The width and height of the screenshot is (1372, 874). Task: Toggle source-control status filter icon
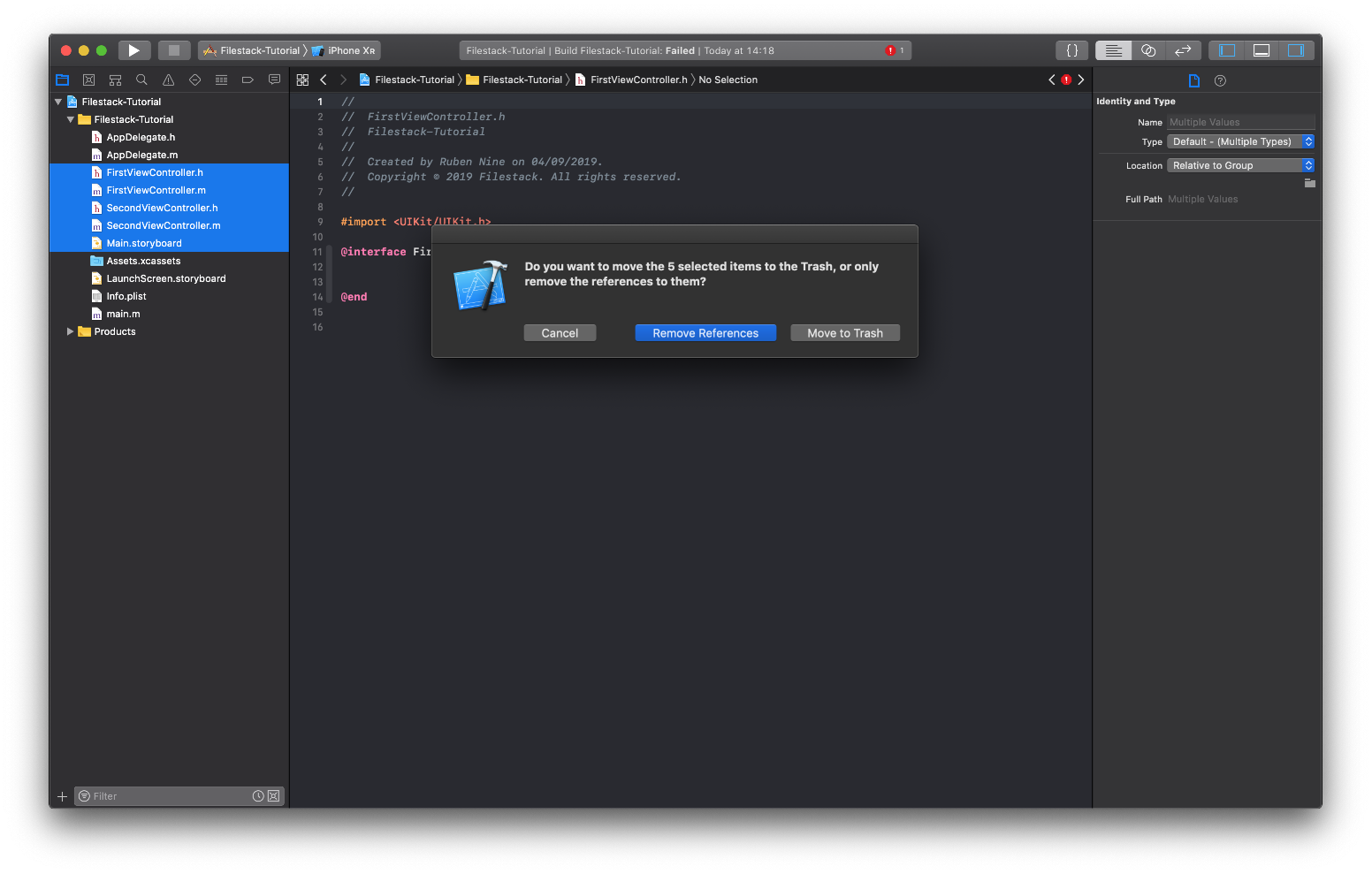point(274,796)
